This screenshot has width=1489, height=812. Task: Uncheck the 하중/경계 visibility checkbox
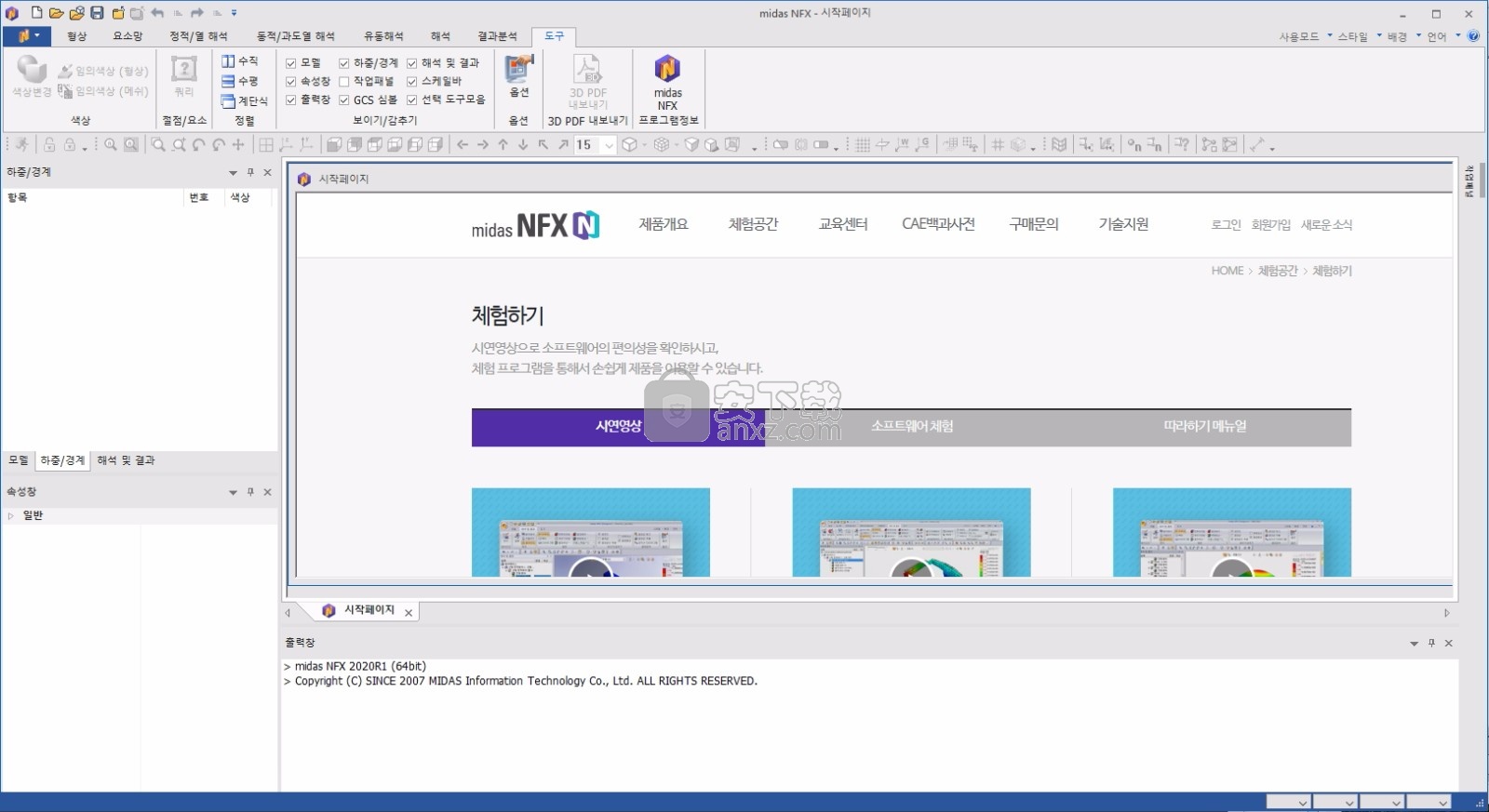344,63
